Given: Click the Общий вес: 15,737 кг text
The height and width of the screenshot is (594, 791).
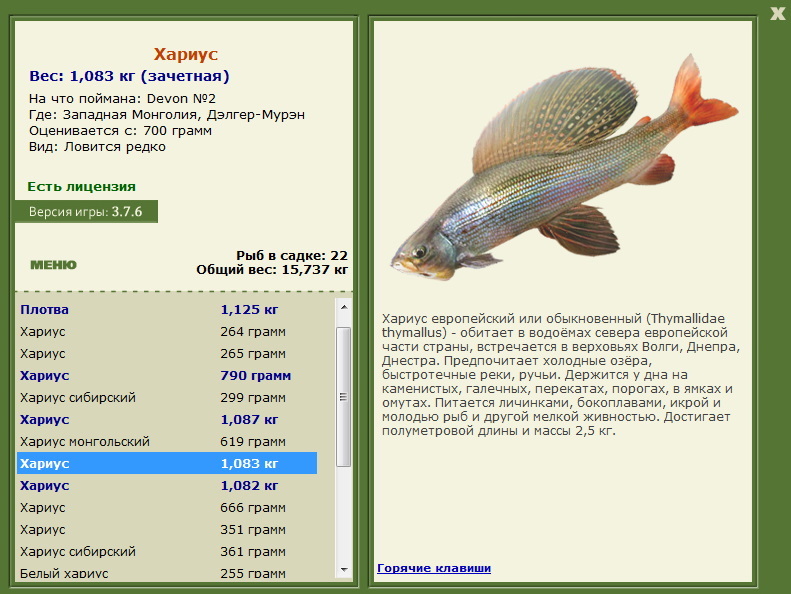Looking at the screenshot, I should coord(272,269).
